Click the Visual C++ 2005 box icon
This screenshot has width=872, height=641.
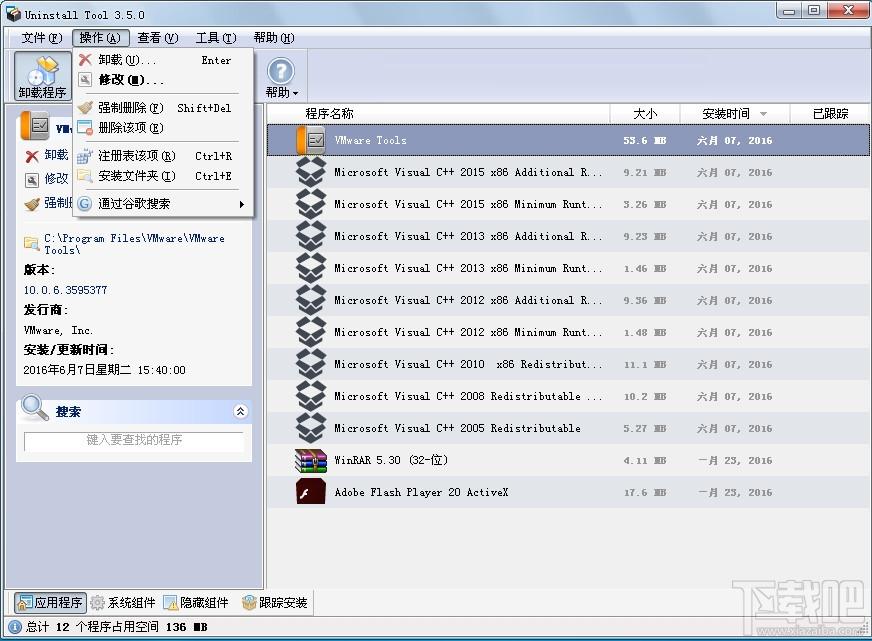(x=311, y=428)
